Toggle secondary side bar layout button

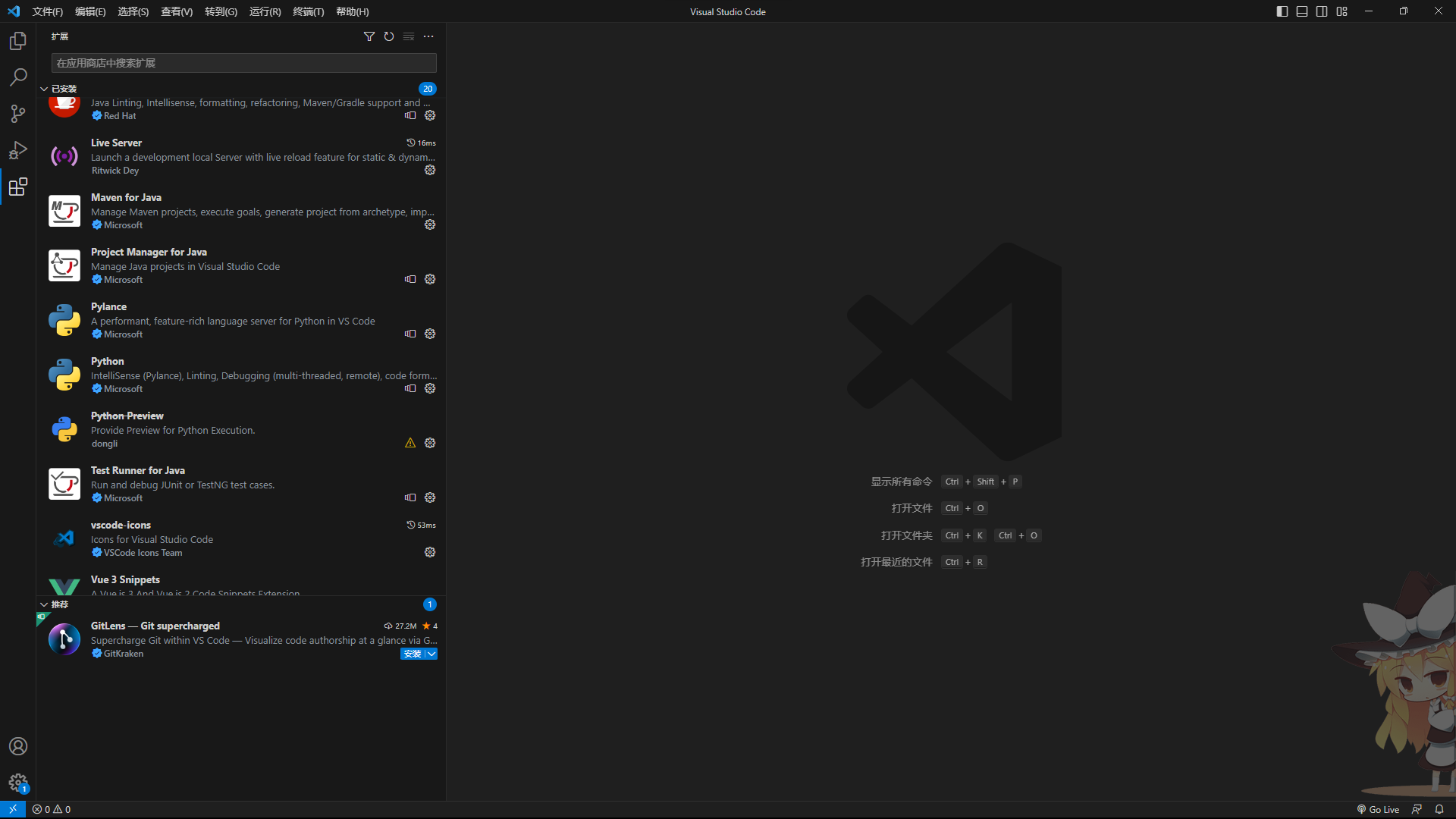pos(1322,11)
